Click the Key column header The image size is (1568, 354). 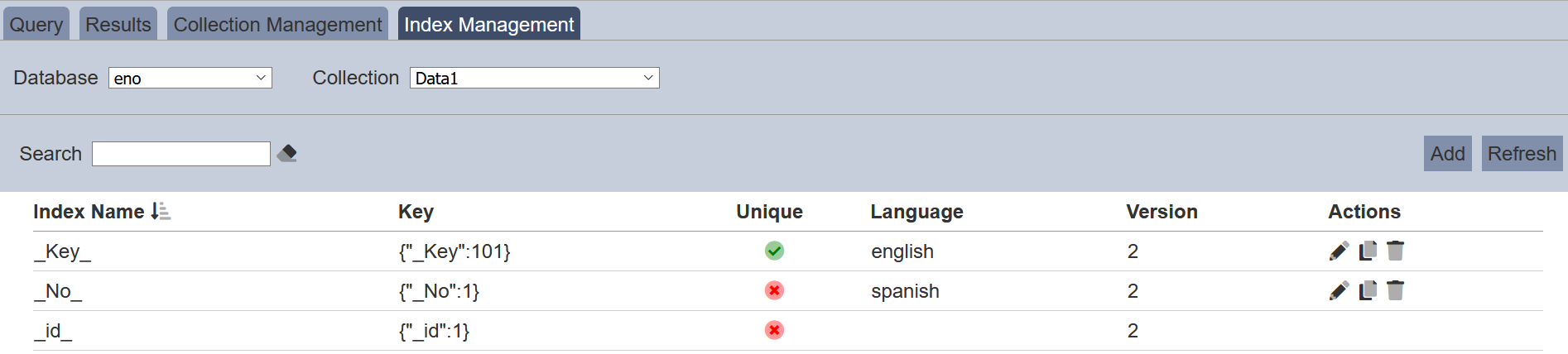416,212
